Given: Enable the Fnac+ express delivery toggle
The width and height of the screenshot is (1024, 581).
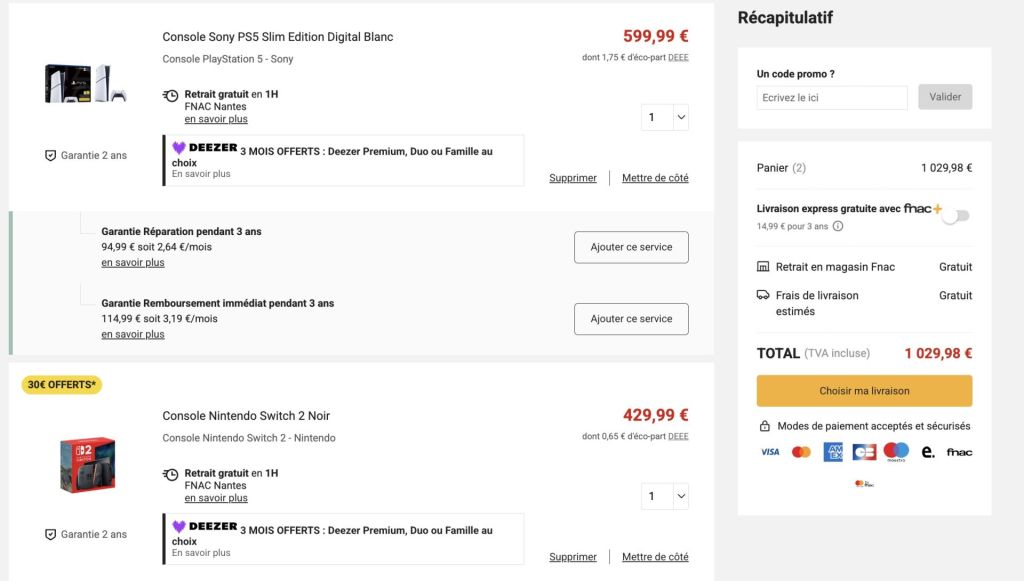Looking at the screenshot, I should 956,215.
